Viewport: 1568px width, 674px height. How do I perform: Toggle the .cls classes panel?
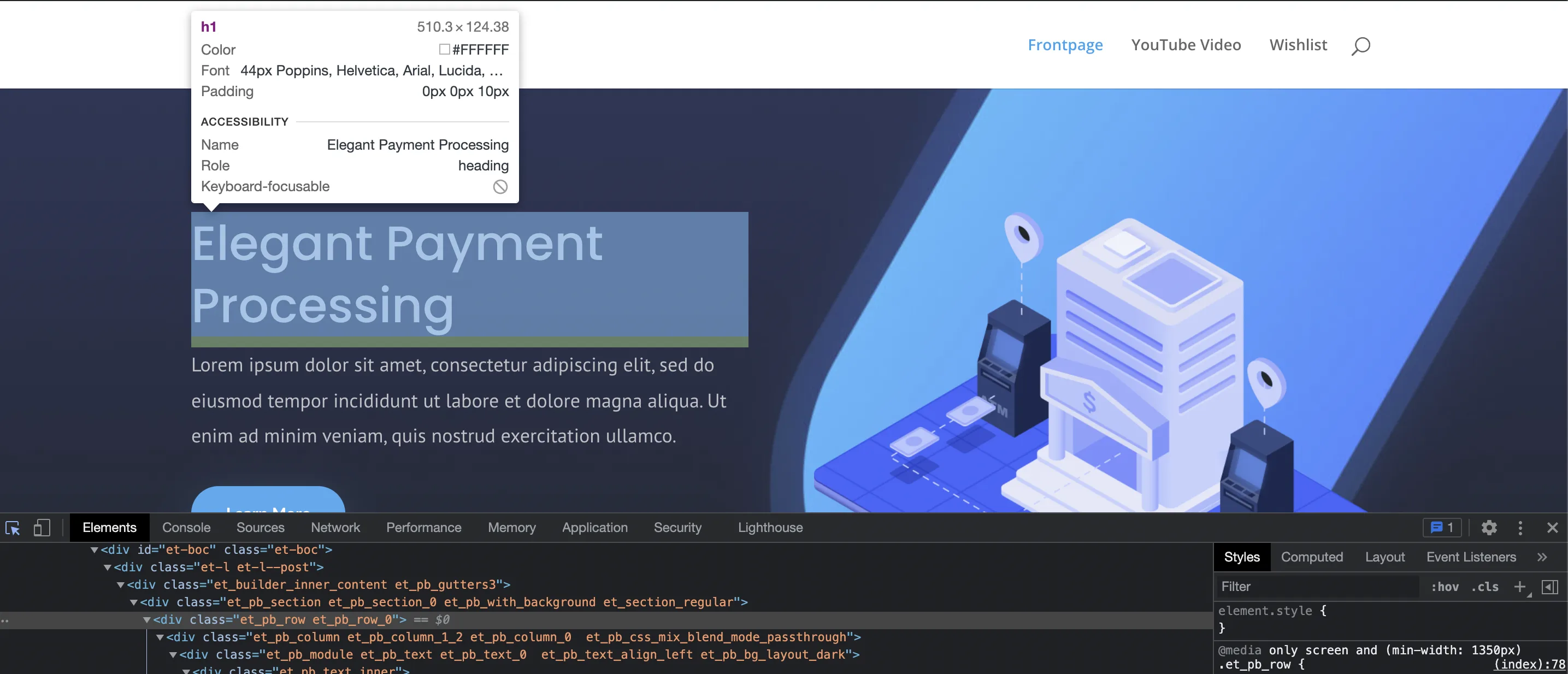point(1484,587)
